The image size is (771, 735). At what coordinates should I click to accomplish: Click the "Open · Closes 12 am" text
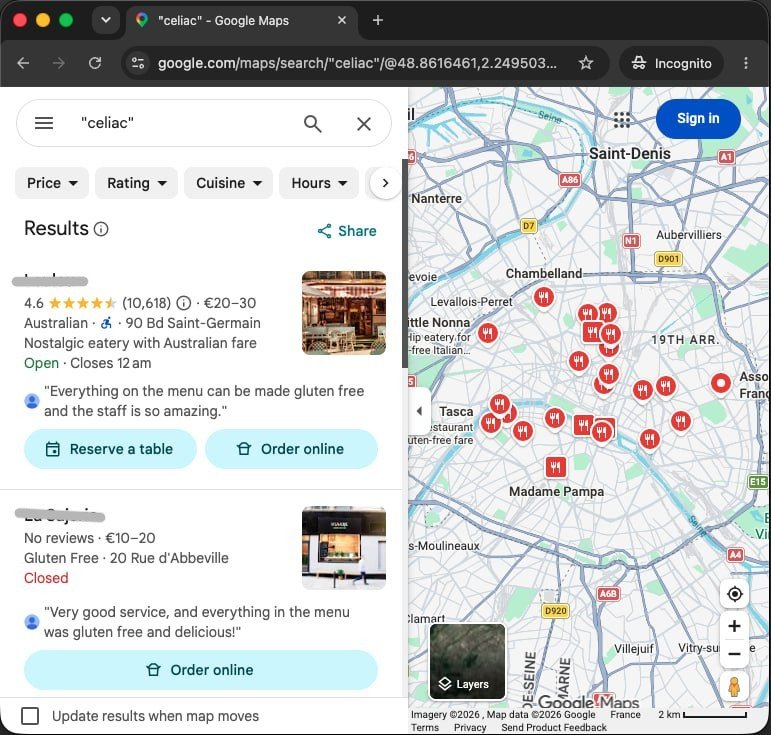[88, 363]
